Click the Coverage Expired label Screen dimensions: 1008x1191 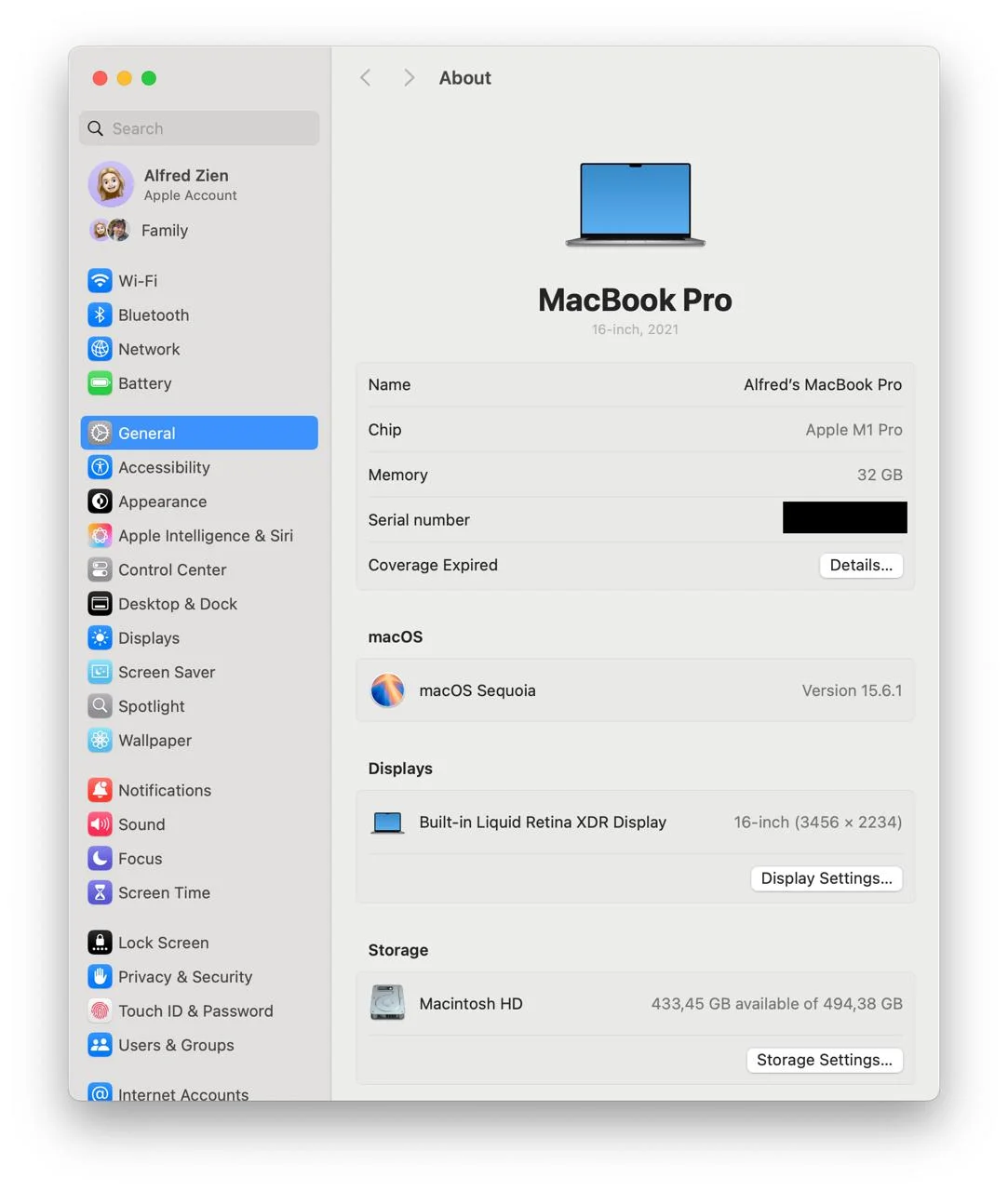point(433,565)
